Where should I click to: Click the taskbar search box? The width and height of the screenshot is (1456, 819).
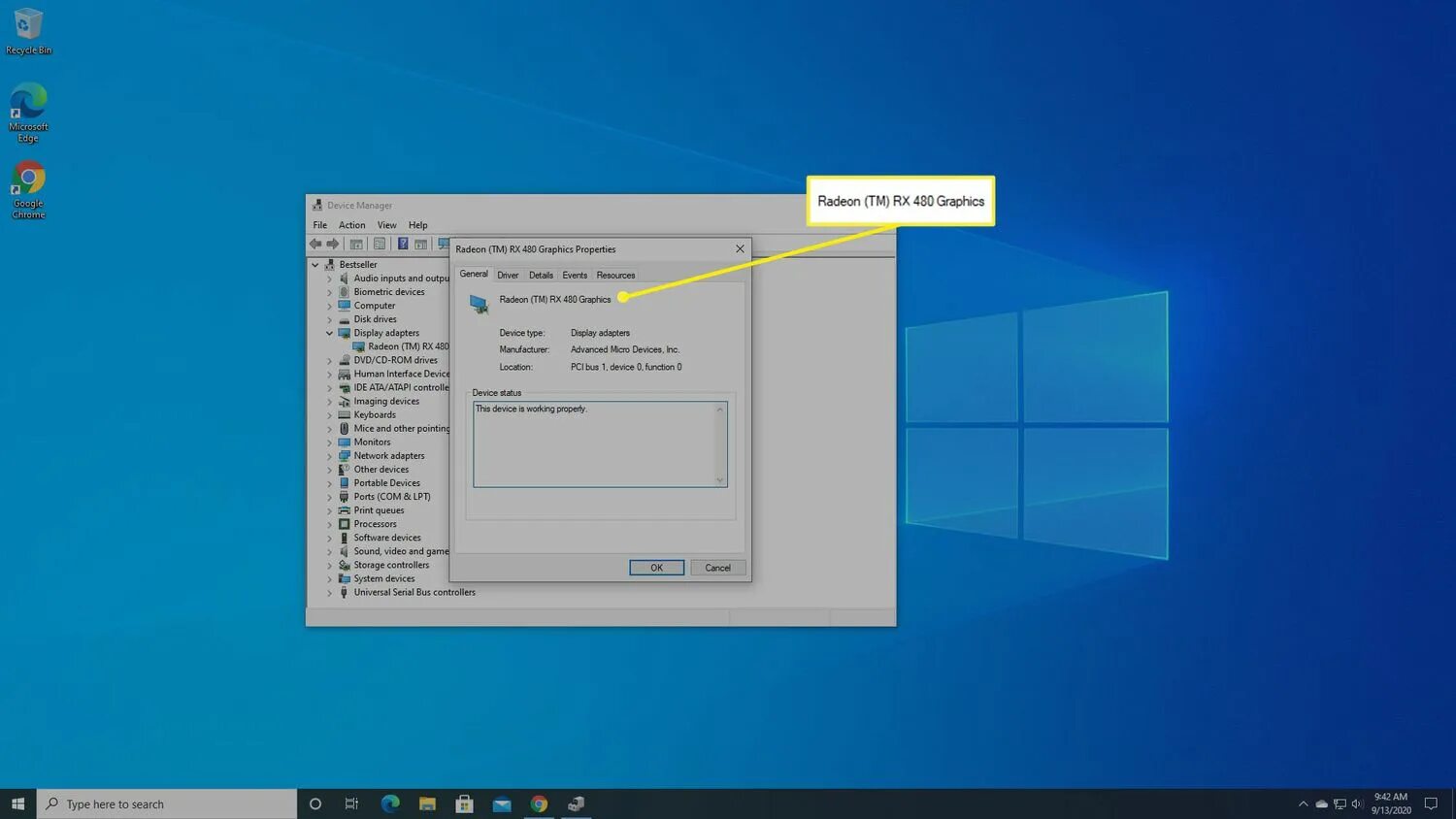(x=167, y=803)
